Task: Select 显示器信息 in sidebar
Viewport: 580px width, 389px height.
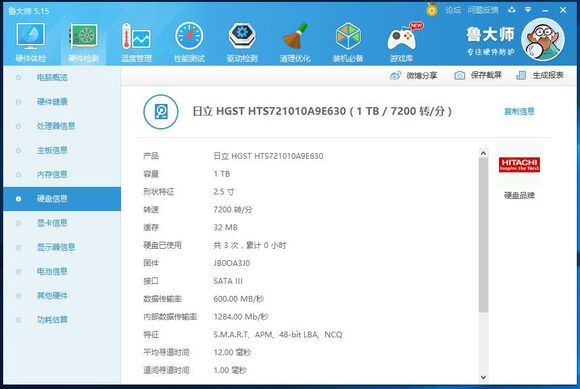Action: pyautogui.click(x=62, y=247)
